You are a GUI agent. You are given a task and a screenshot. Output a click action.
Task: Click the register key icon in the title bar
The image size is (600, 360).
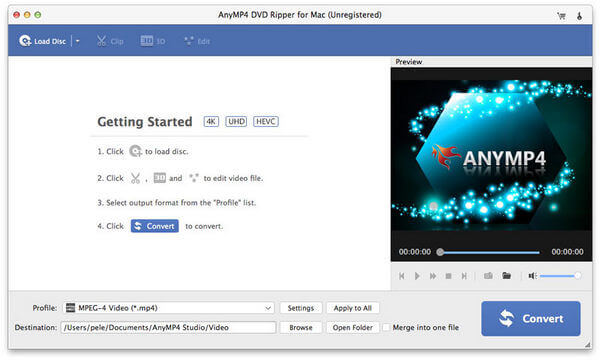click(x=579, y=16)
